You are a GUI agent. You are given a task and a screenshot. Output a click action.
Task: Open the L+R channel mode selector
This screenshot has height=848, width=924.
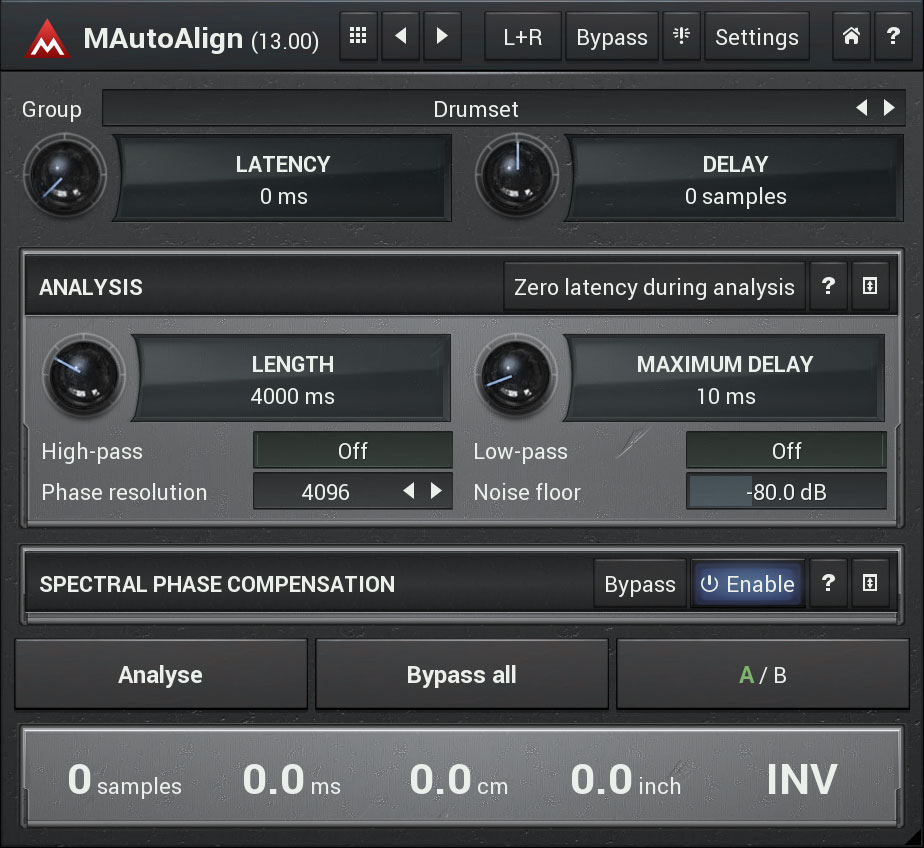coord(522,37)
